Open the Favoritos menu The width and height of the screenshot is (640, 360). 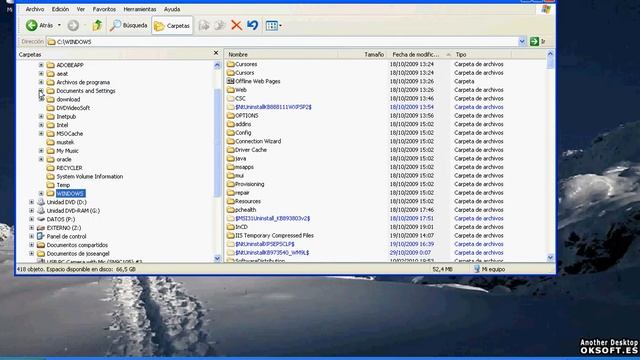pos(104,9)
